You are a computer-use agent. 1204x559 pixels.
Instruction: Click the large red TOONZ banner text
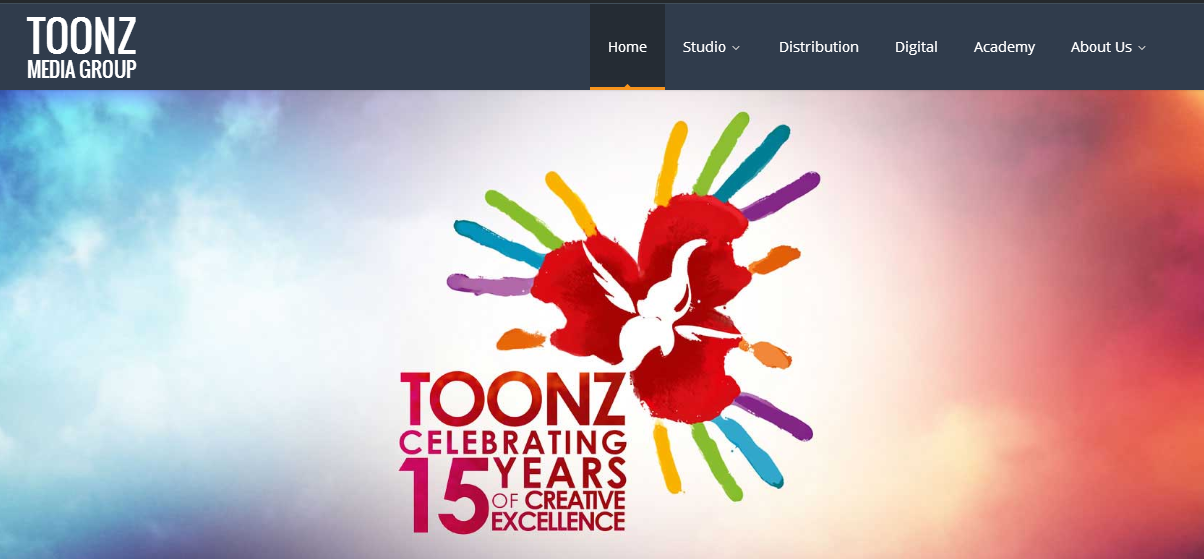click(x=512, y=400)
